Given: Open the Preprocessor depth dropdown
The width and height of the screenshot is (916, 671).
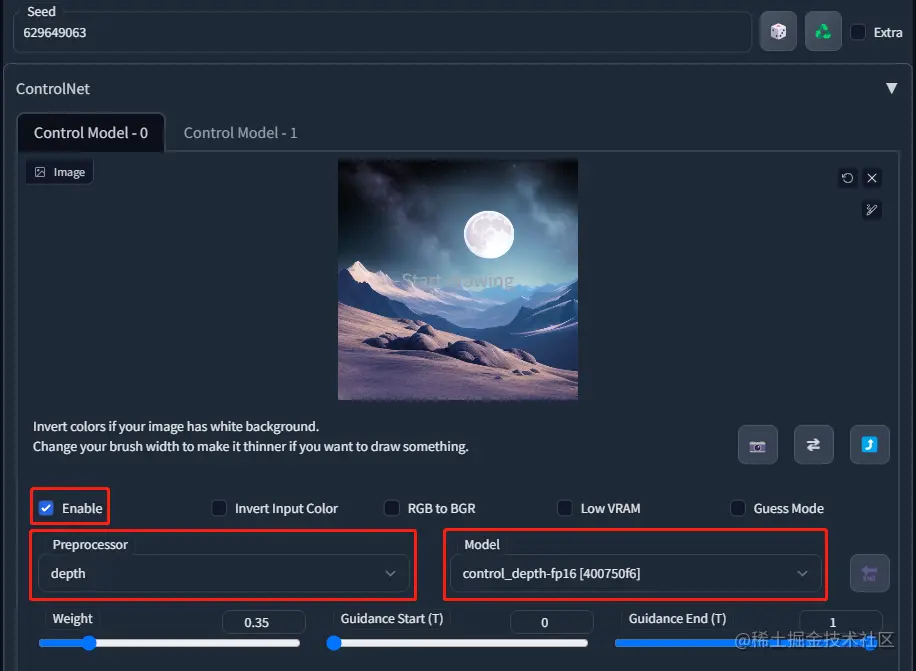Looking at the screenshot, I should click(x=224, y=573).
